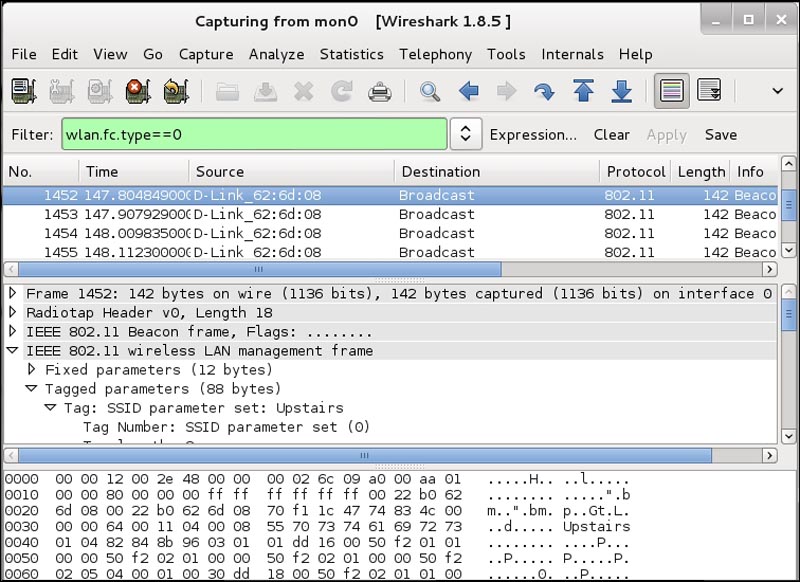Jump to the last packet with the bottom arrow
The image size is (800, 582).
point(621,91)
